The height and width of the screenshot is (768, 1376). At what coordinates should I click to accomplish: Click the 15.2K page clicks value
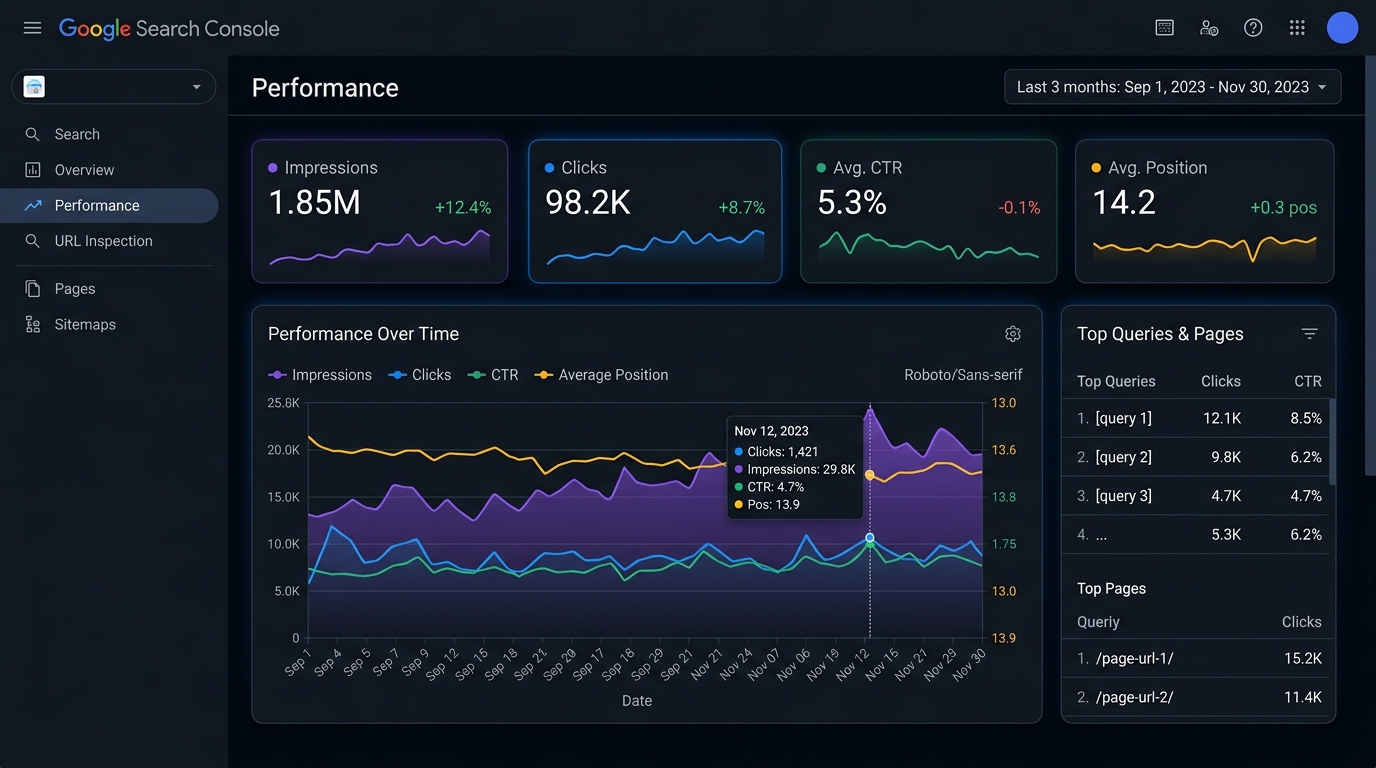(1303, 658)
